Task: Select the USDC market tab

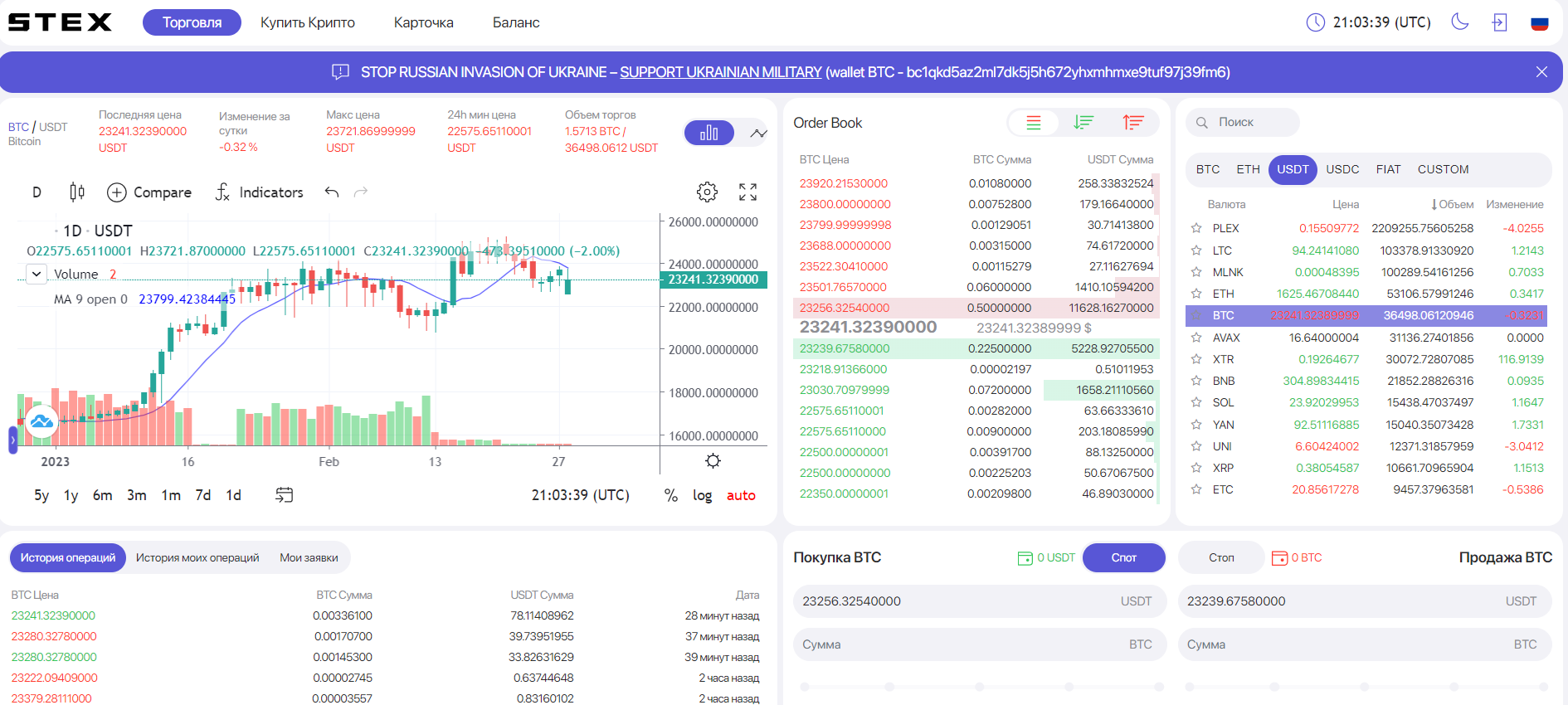Action: (x=1342, y=169)
